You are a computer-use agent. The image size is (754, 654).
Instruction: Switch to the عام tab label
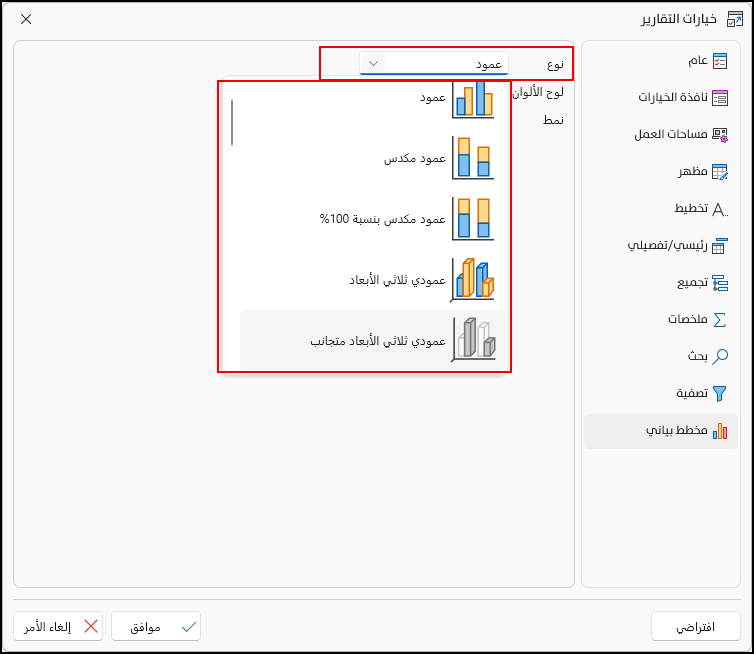[x=698, y=61]
